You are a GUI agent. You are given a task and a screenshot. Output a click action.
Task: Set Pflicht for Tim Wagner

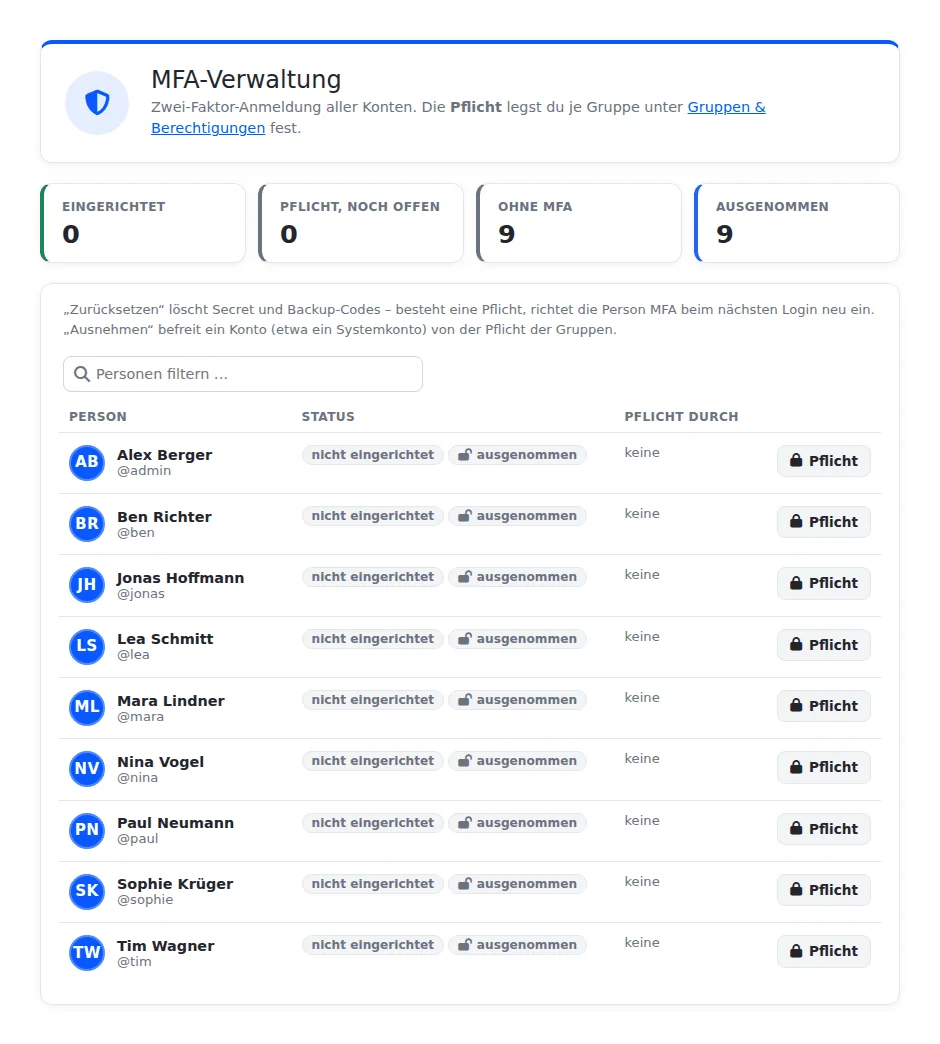point(823,951)
